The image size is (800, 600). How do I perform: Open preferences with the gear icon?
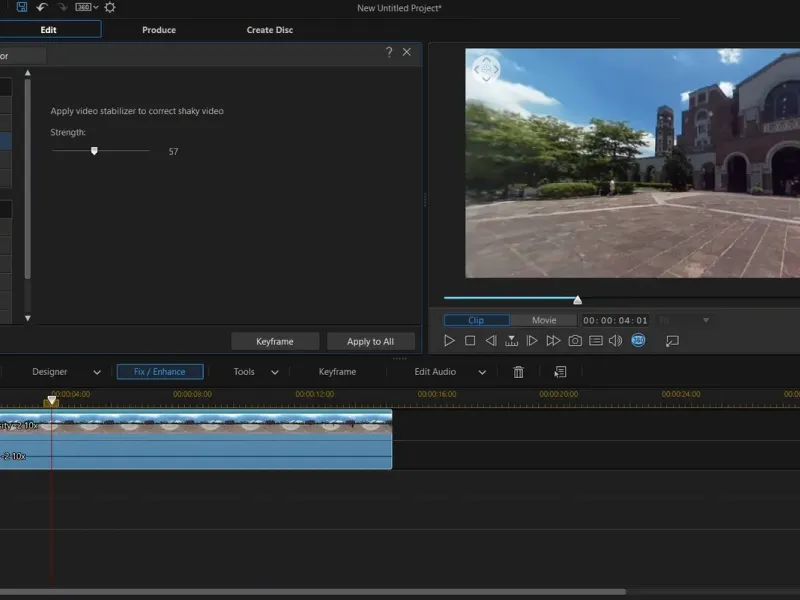[x=109, y=7]
